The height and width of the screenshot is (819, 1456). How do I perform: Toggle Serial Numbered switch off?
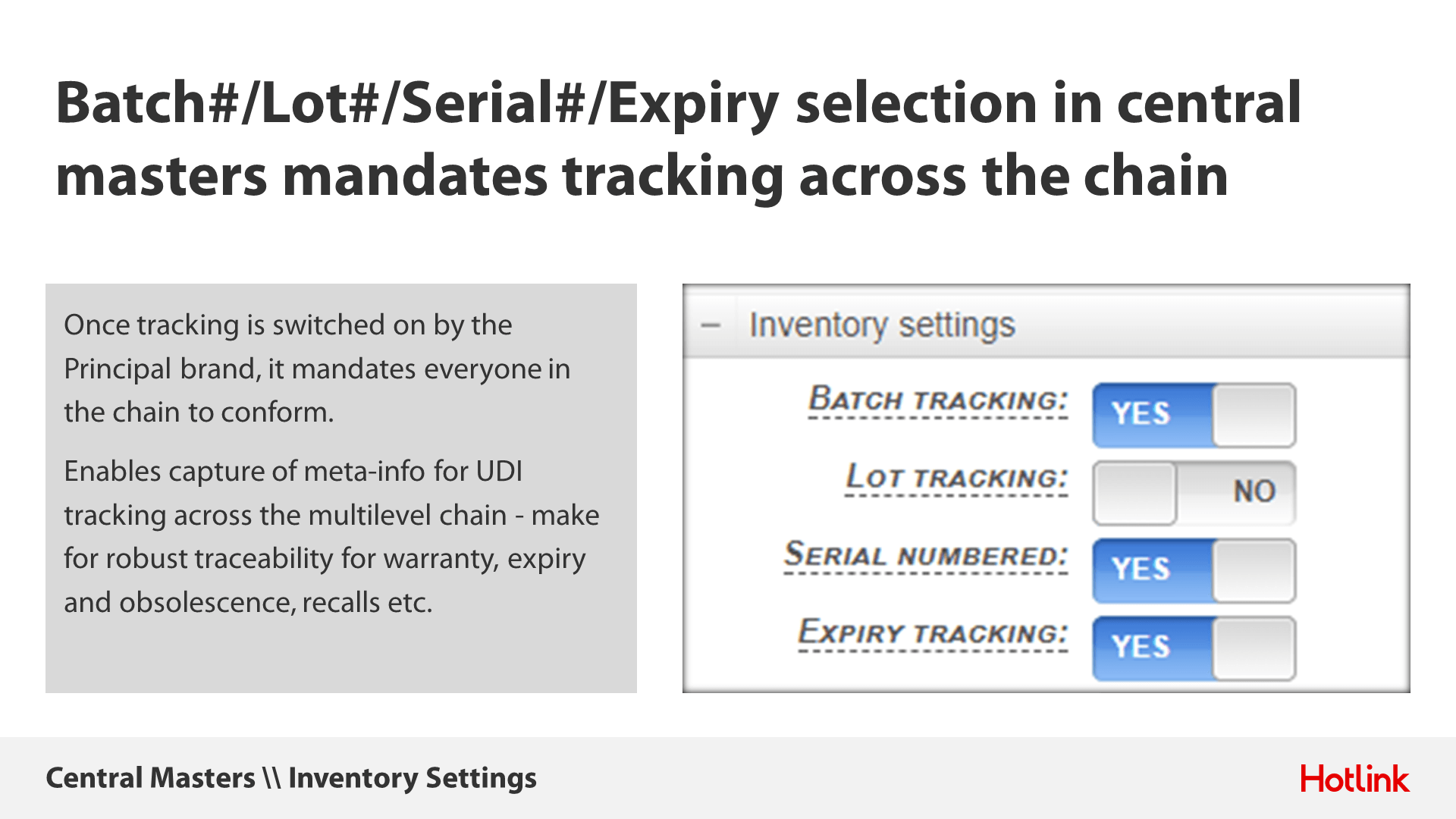pyautogui.click(x=1194, y=570)
